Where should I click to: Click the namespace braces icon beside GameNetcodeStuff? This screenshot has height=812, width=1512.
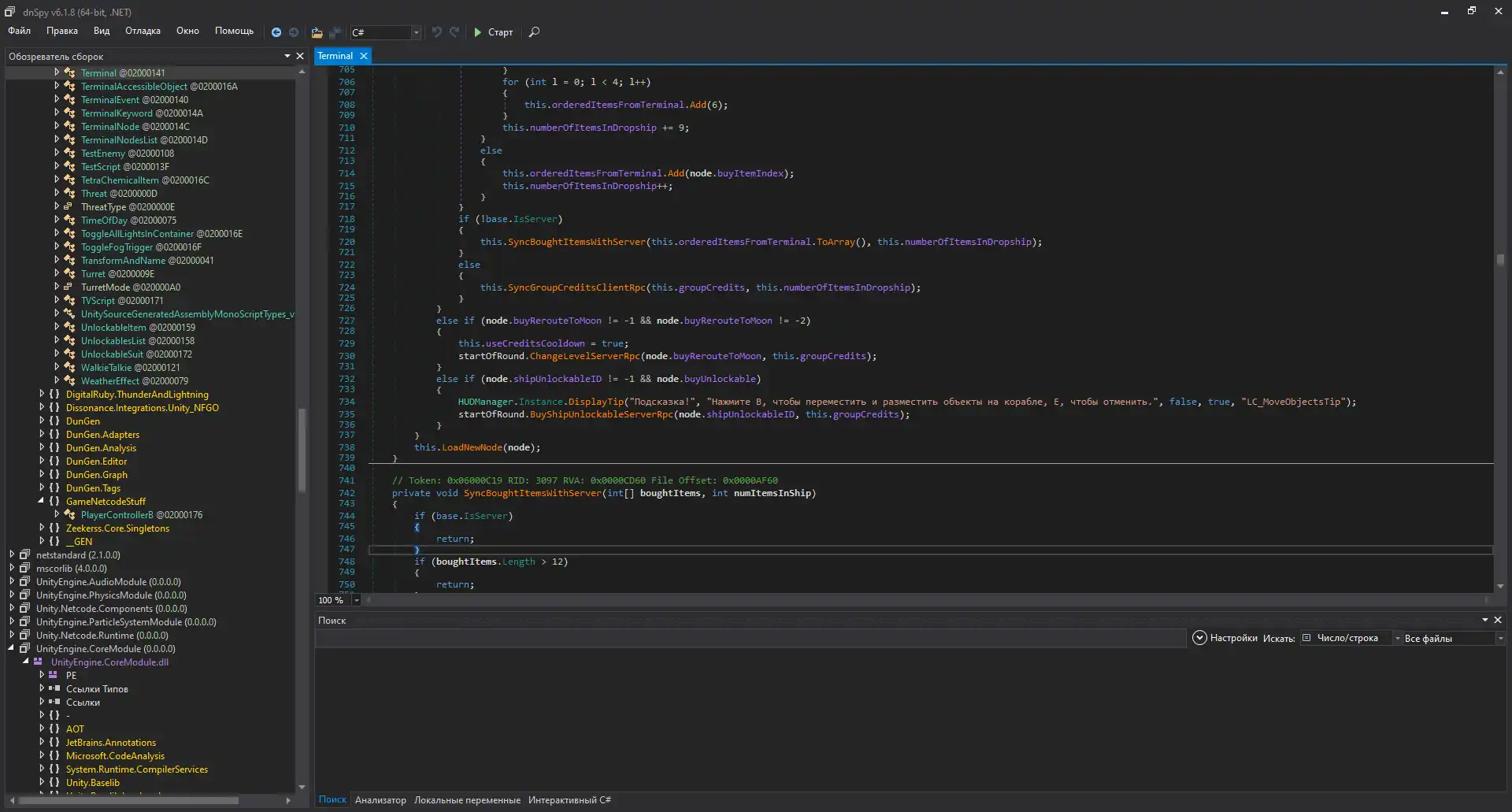pos(54,502)
